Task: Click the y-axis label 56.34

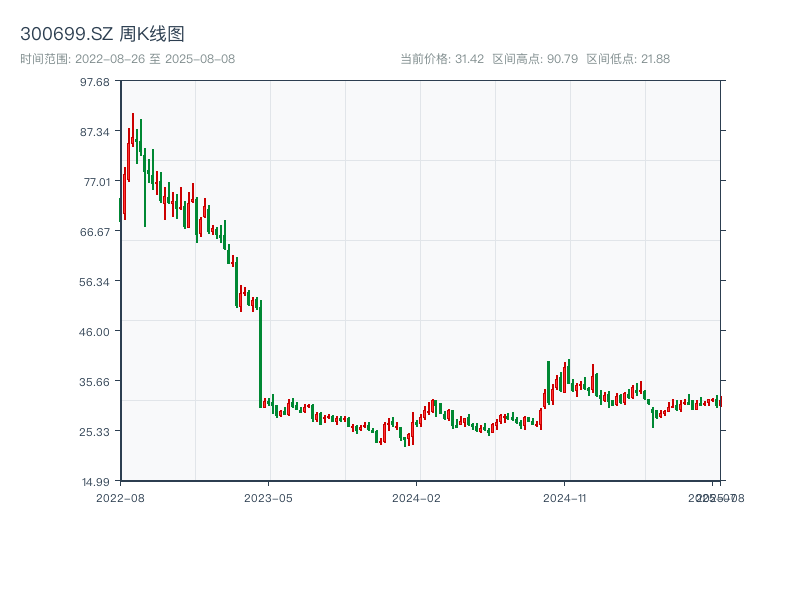Action: (x=95, y=282)
